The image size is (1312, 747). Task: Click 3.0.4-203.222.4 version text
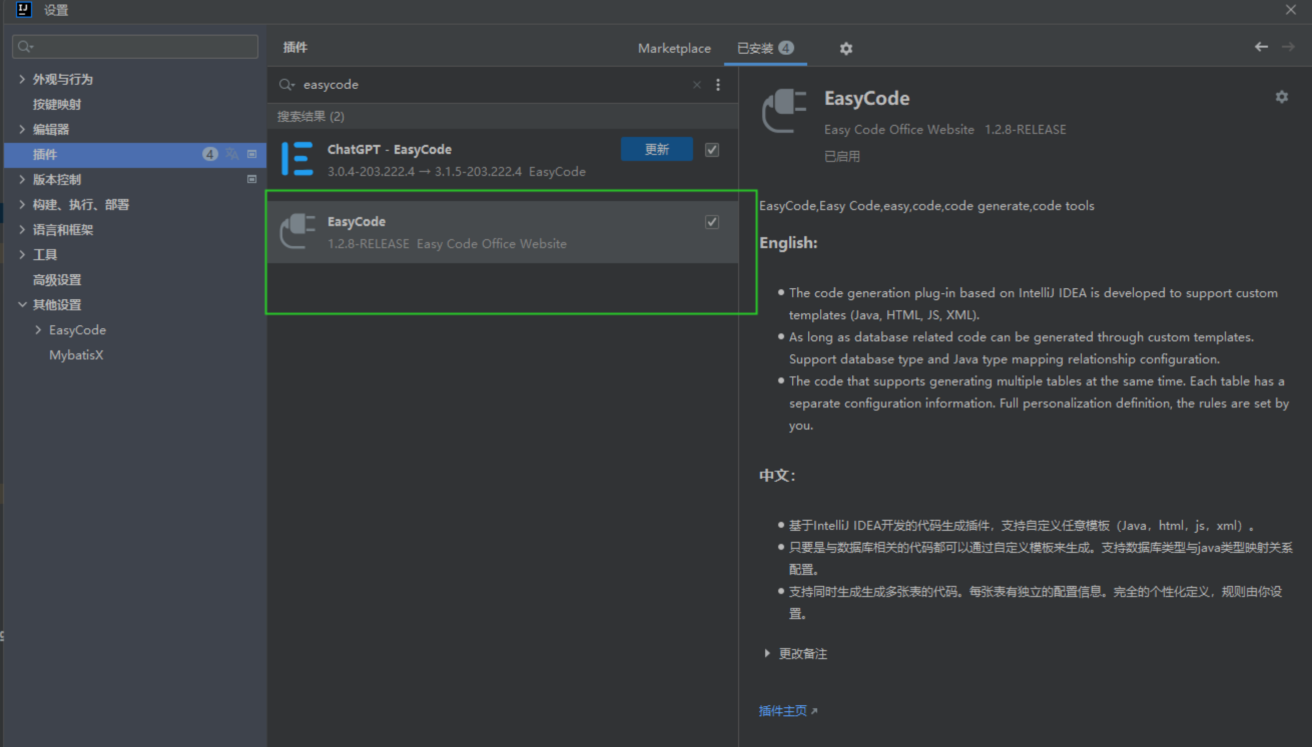(x=371, y=171)
